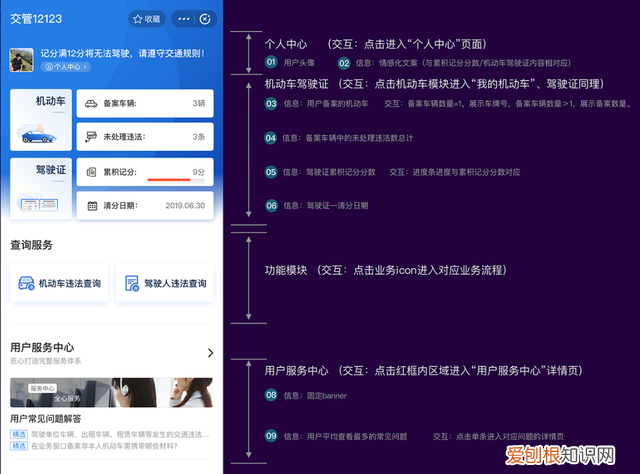The height and width of the screenshot is (474, 640).
Task: Open the 驾驶证 license card
Action: tap(41, 189)
